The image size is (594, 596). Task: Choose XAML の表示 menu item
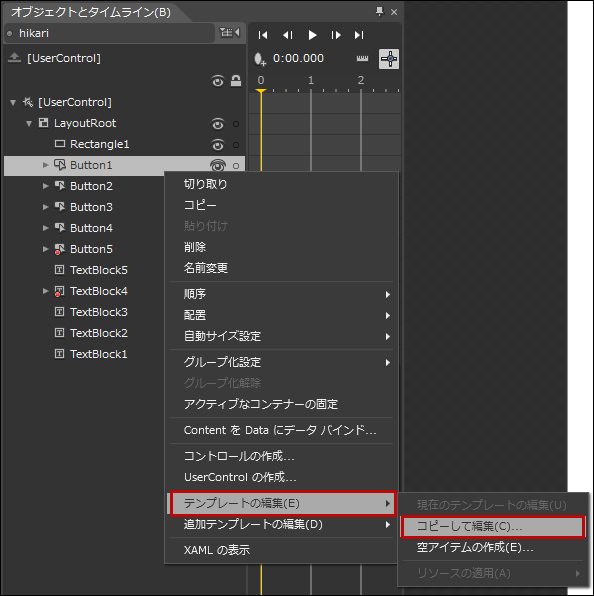pyautogui.click(x=282, y=550)
